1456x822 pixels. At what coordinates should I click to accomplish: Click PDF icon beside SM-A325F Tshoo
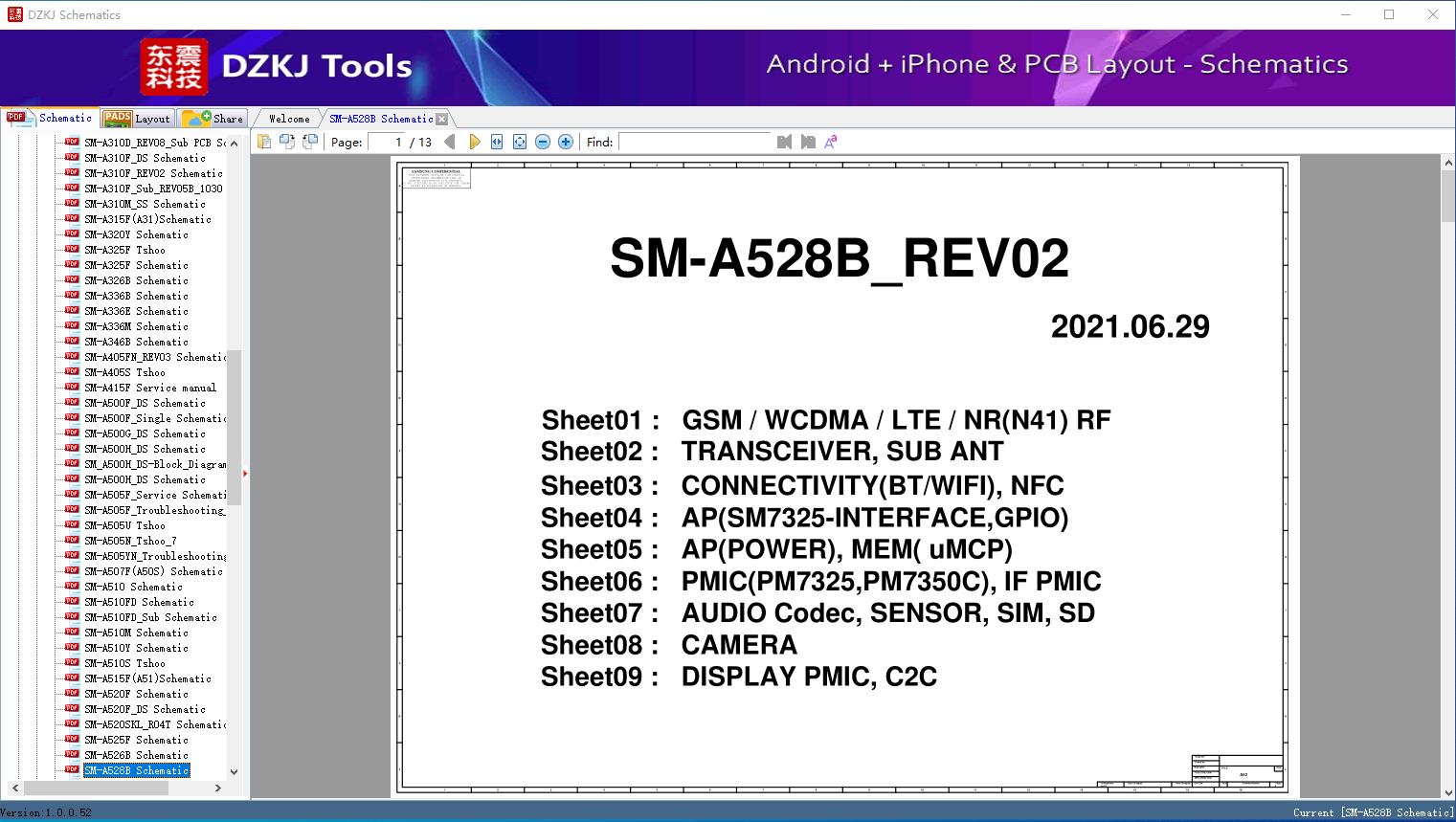[x=72, y=250]
